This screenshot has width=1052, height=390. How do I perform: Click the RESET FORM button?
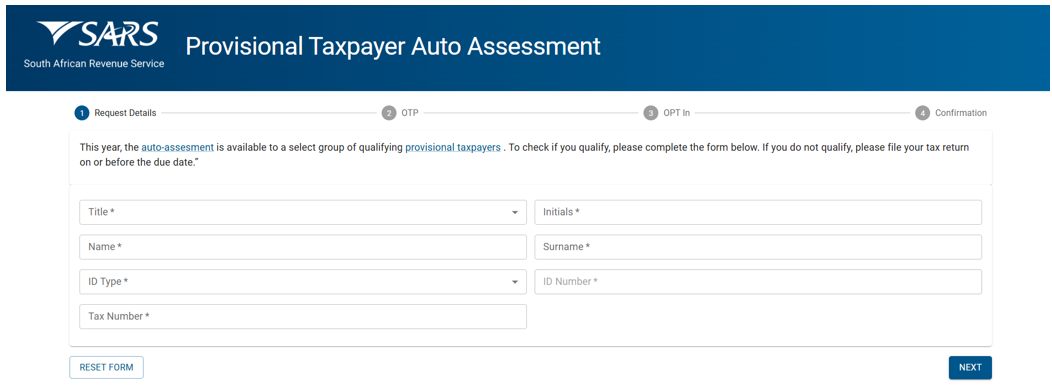[106, 368]
